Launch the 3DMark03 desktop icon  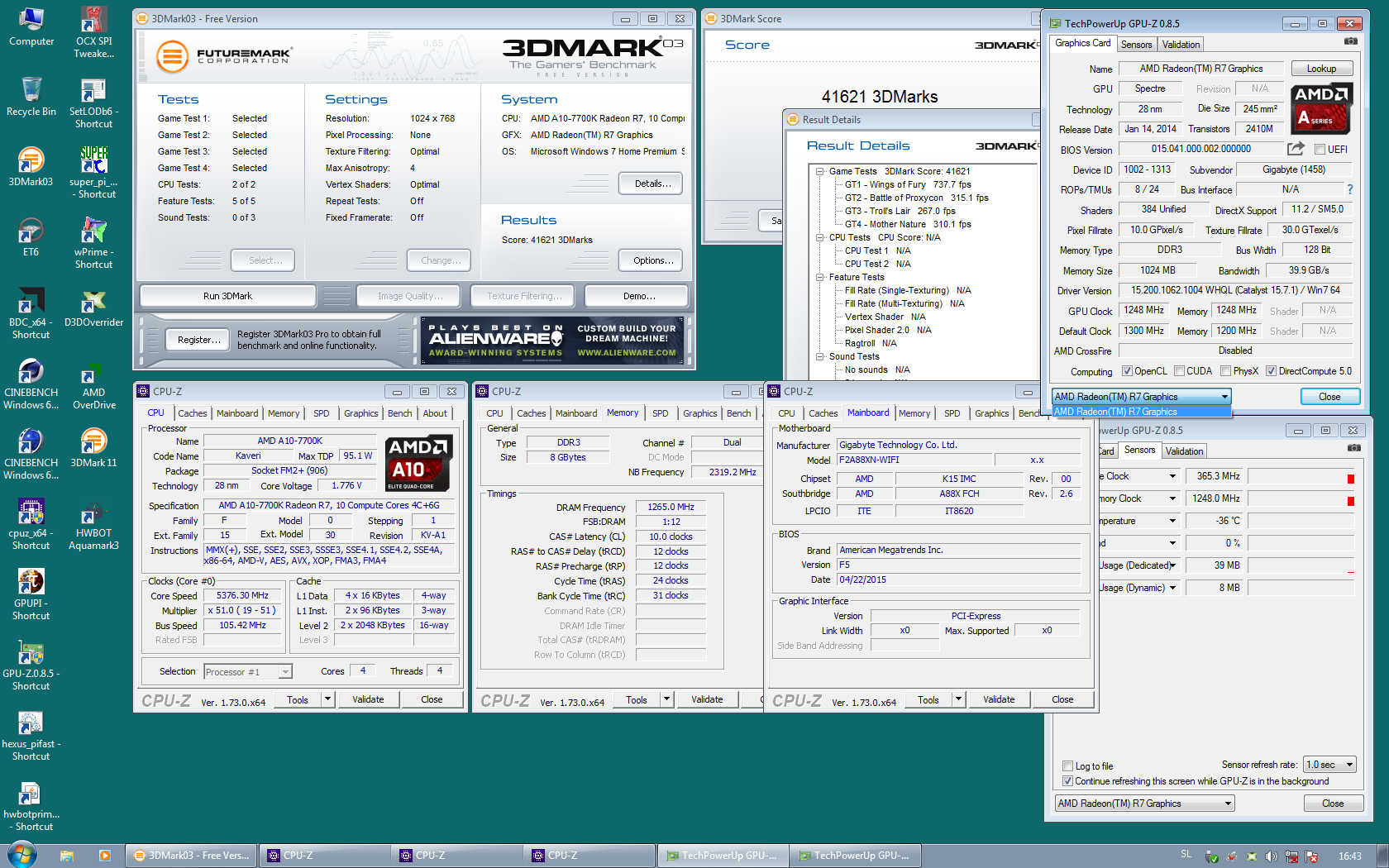tap(31, 167)
